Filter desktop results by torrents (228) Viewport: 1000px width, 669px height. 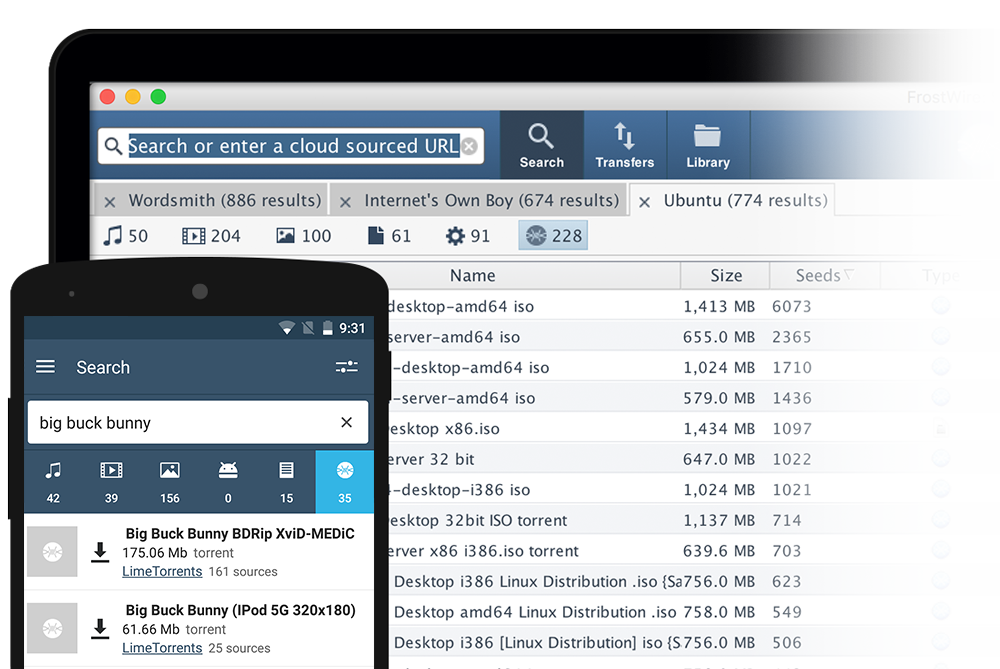click(x=553, y=236)
